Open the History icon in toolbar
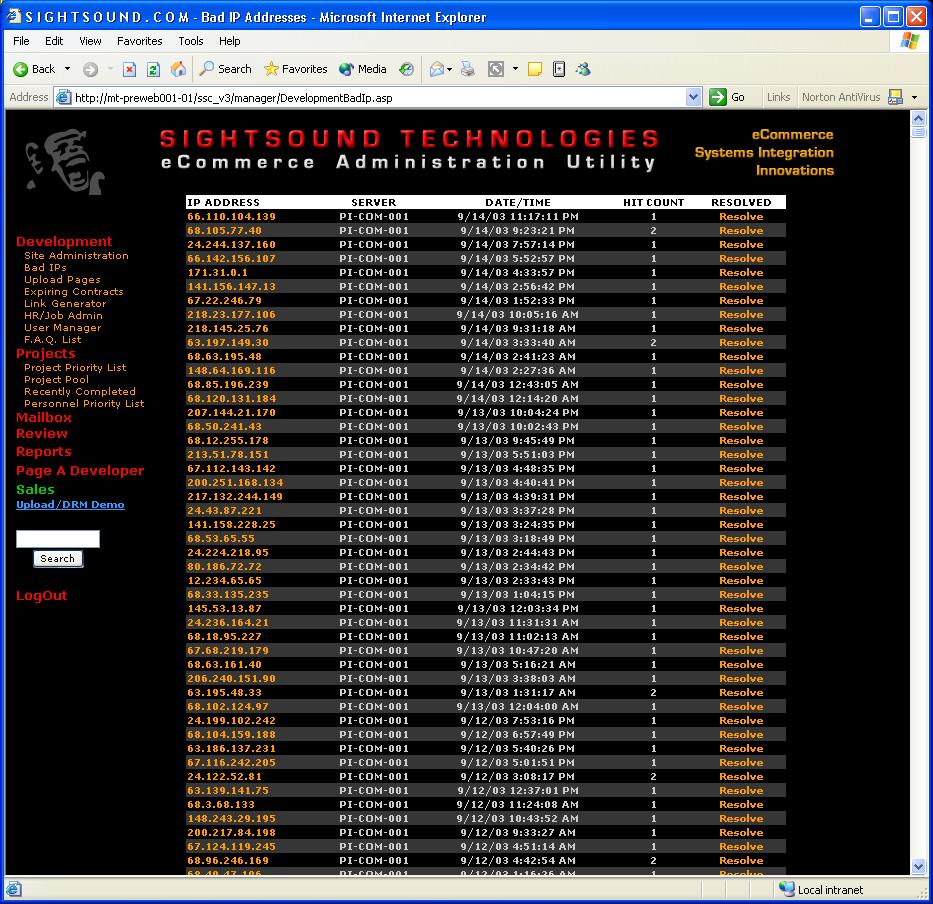933x904 pixels. coord(406,70)
